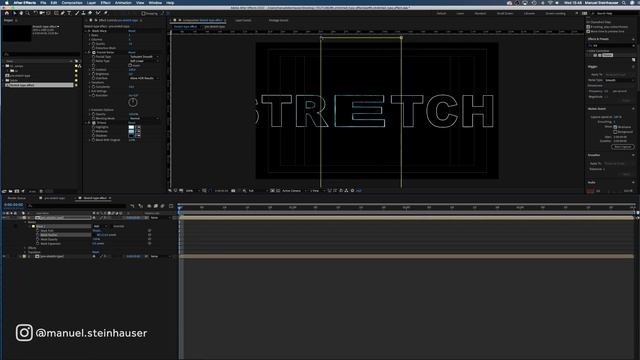Viewport: 640px width, 360px height.
Task: Switch to Standard workspace
Action: 480,13
